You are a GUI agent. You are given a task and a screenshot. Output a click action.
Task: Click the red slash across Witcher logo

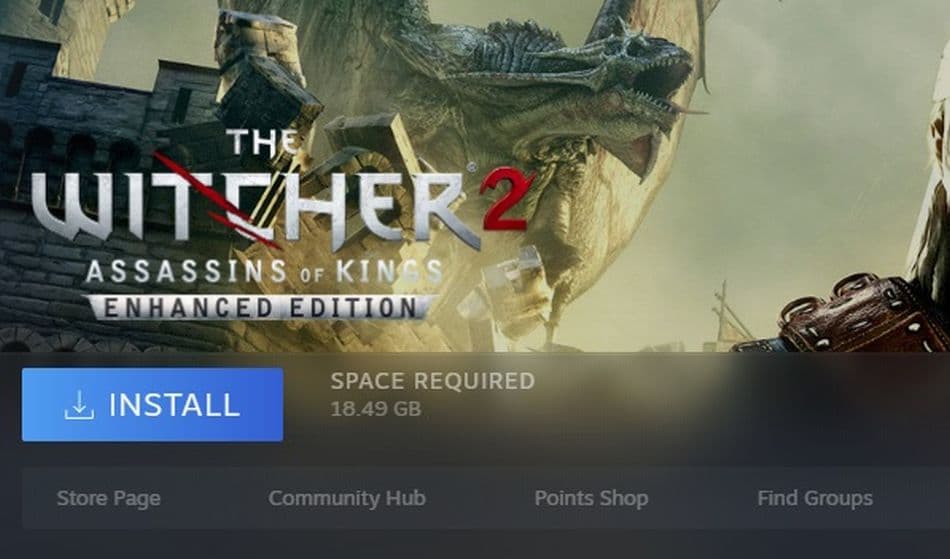click(x=216, y=201)
